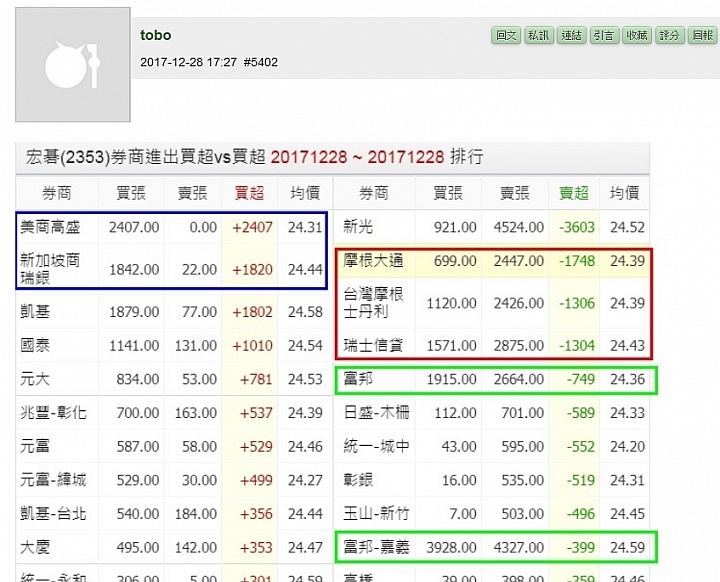The image size is (720, 582).
Task: Click the 連結 link button
Action: (571, 35)
